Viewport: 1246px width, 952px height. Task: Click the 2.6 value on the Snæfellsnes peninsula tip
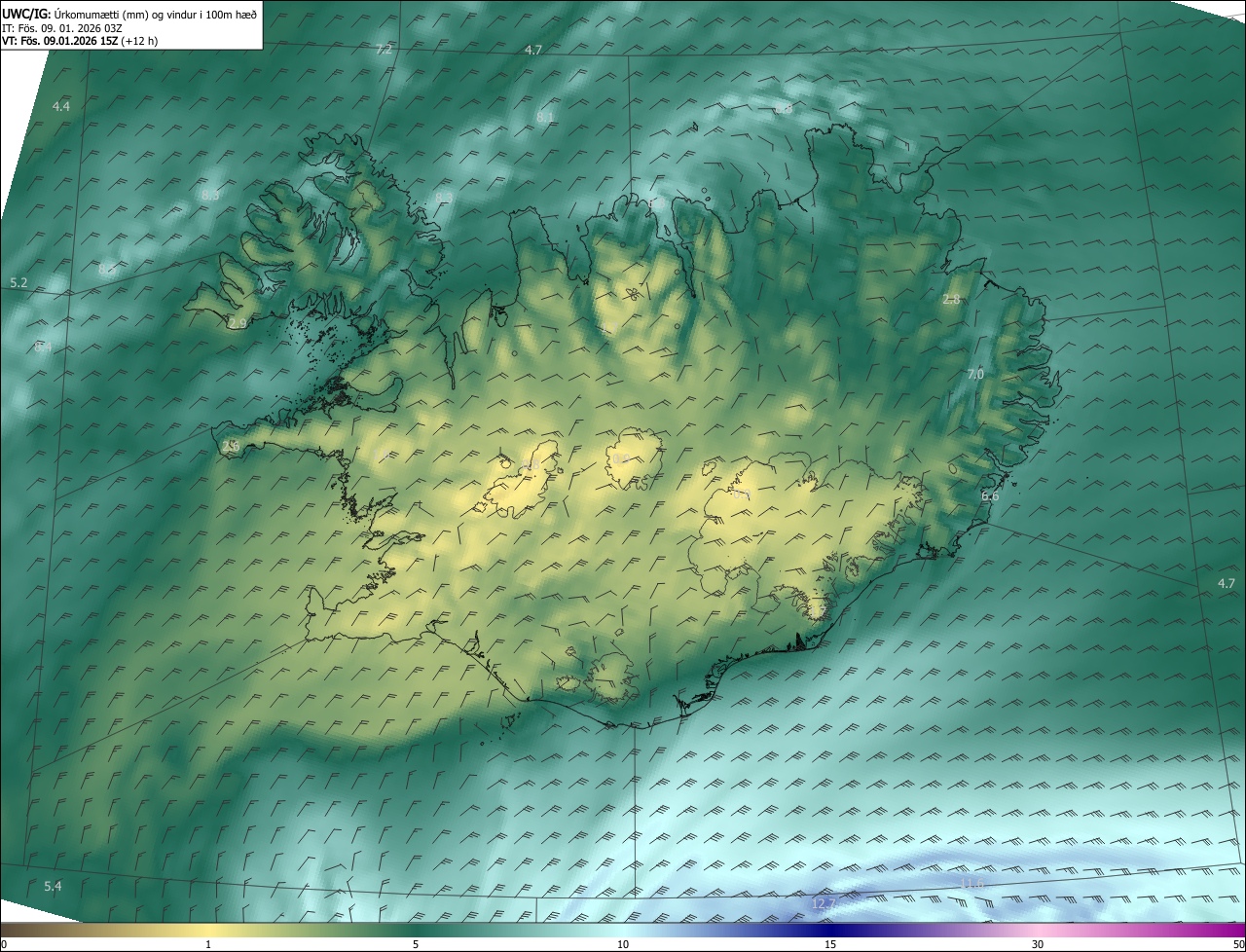click(x=231, y=447)
